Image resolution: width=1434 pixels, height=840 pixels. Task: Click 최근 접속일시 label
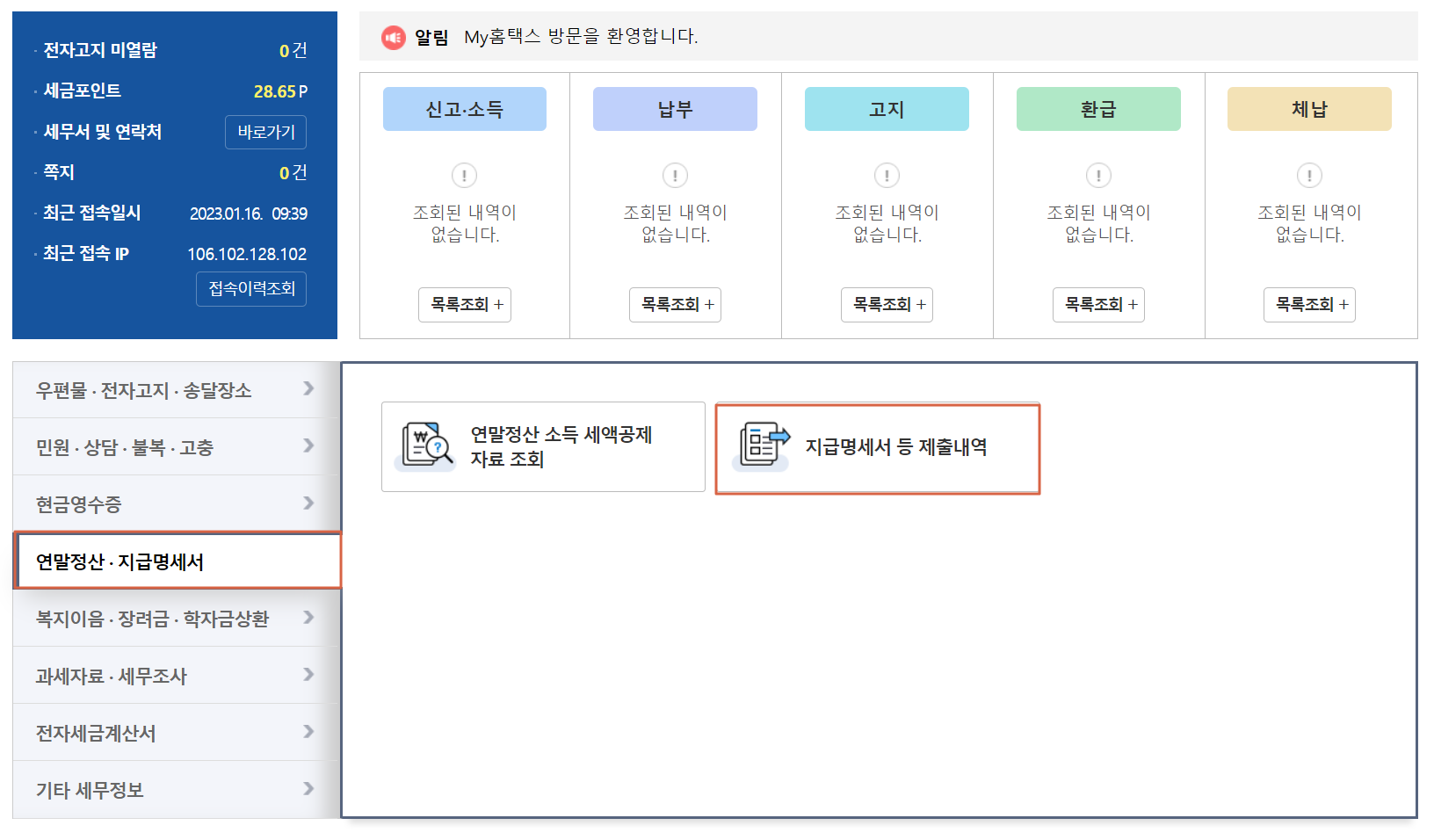(x=92, y=213)
